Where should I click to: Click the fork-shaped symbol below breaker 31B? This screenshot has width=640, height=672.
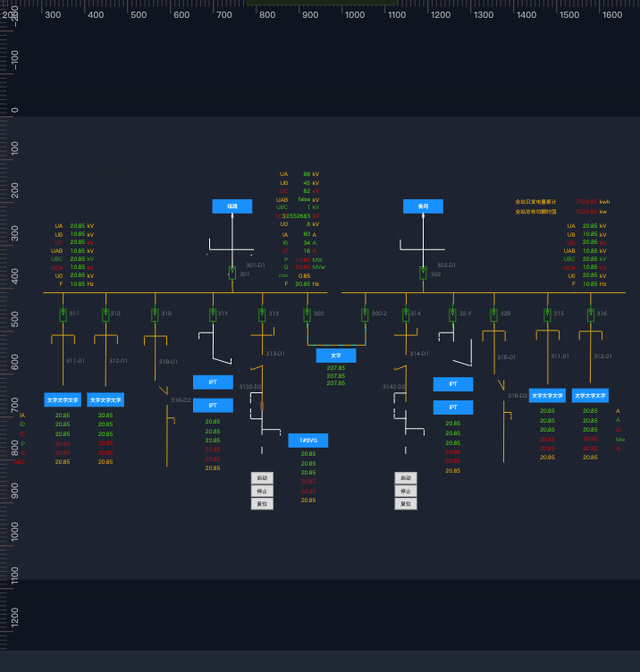[x=155, y=340]
